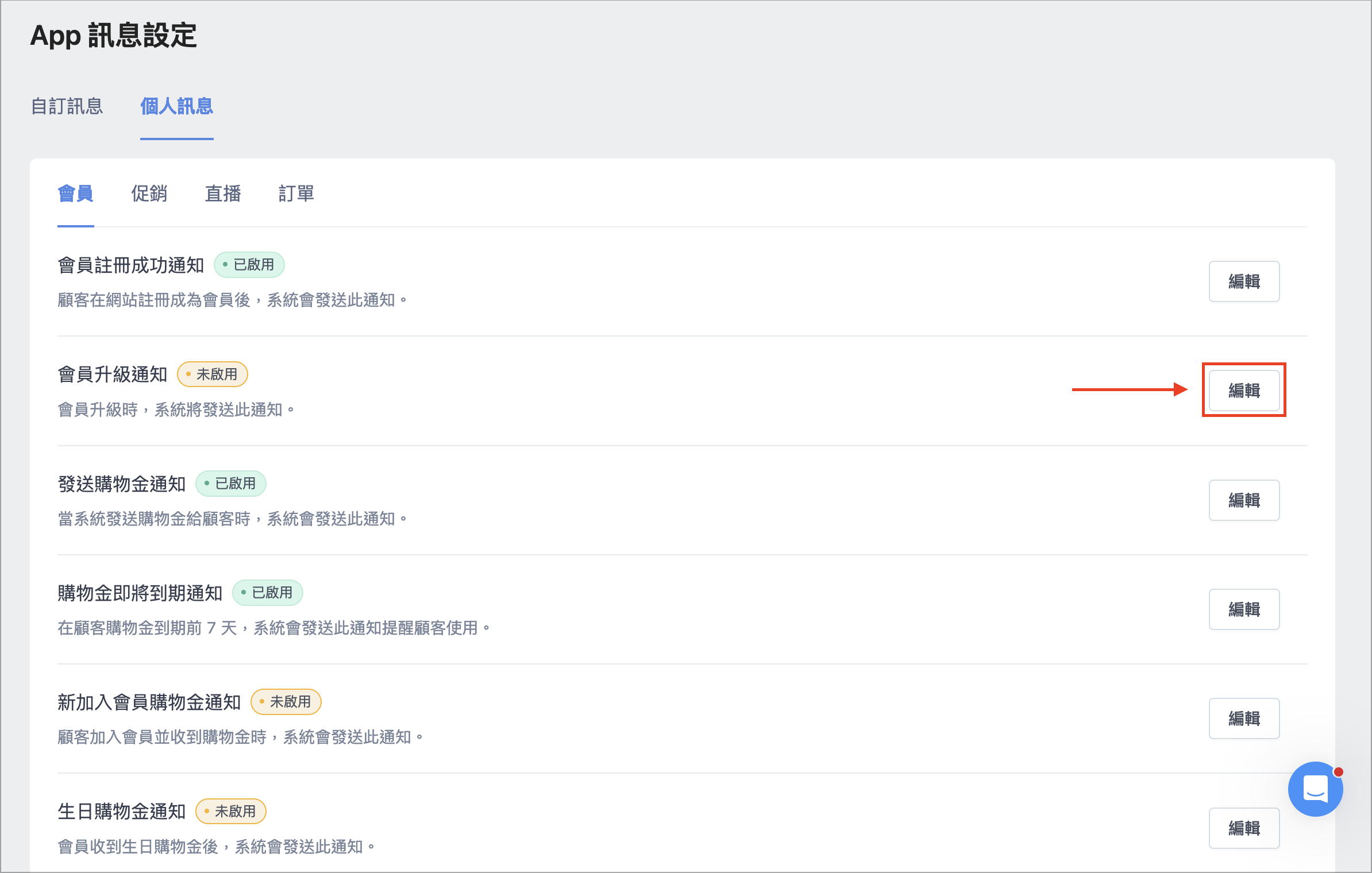Go to the 訂單 sub-tab
This screenshot has width=1372, height=873.
coord(296,194)
